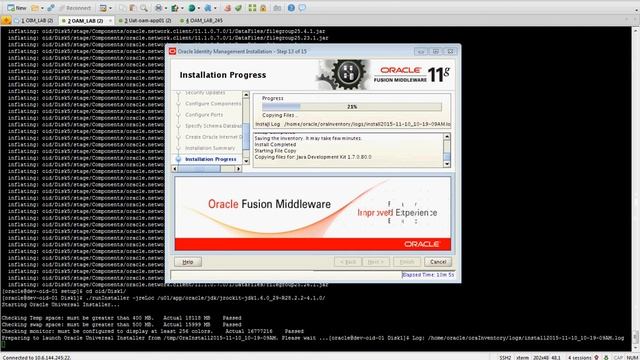The width and height of the screenshot is (640, 360).
Task: Expand the arrow beside font icon
Action: pyautogui.click(x=215, y=8)
